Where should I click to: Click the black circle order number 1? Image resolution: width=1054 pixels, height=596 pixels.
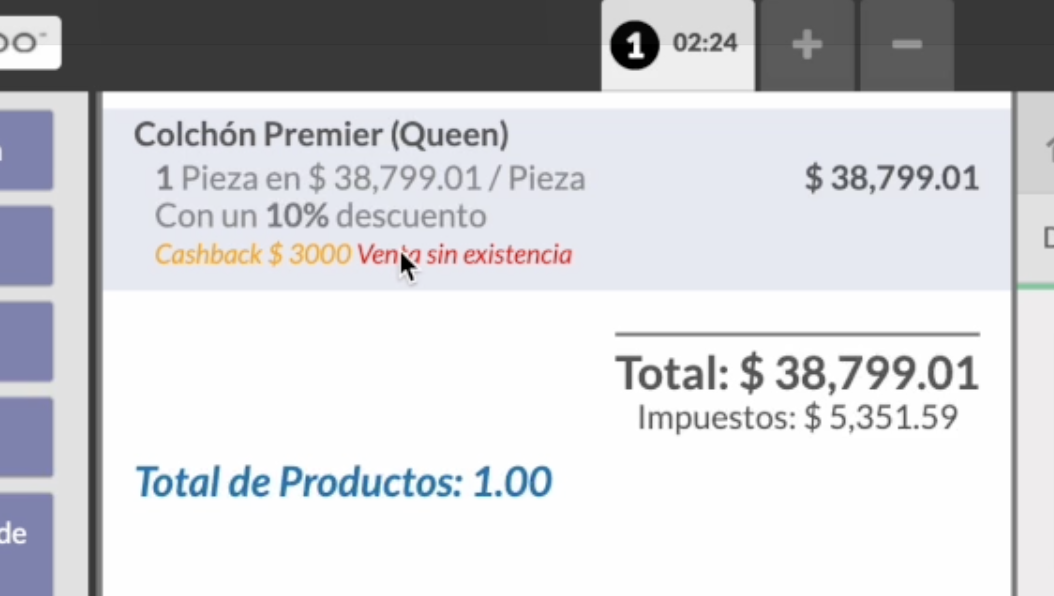point(634,45)
